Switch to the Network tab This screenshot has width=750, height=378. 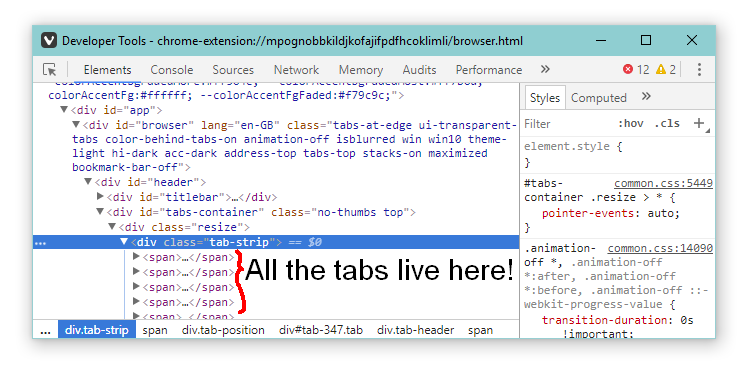[x=296, y=70]
